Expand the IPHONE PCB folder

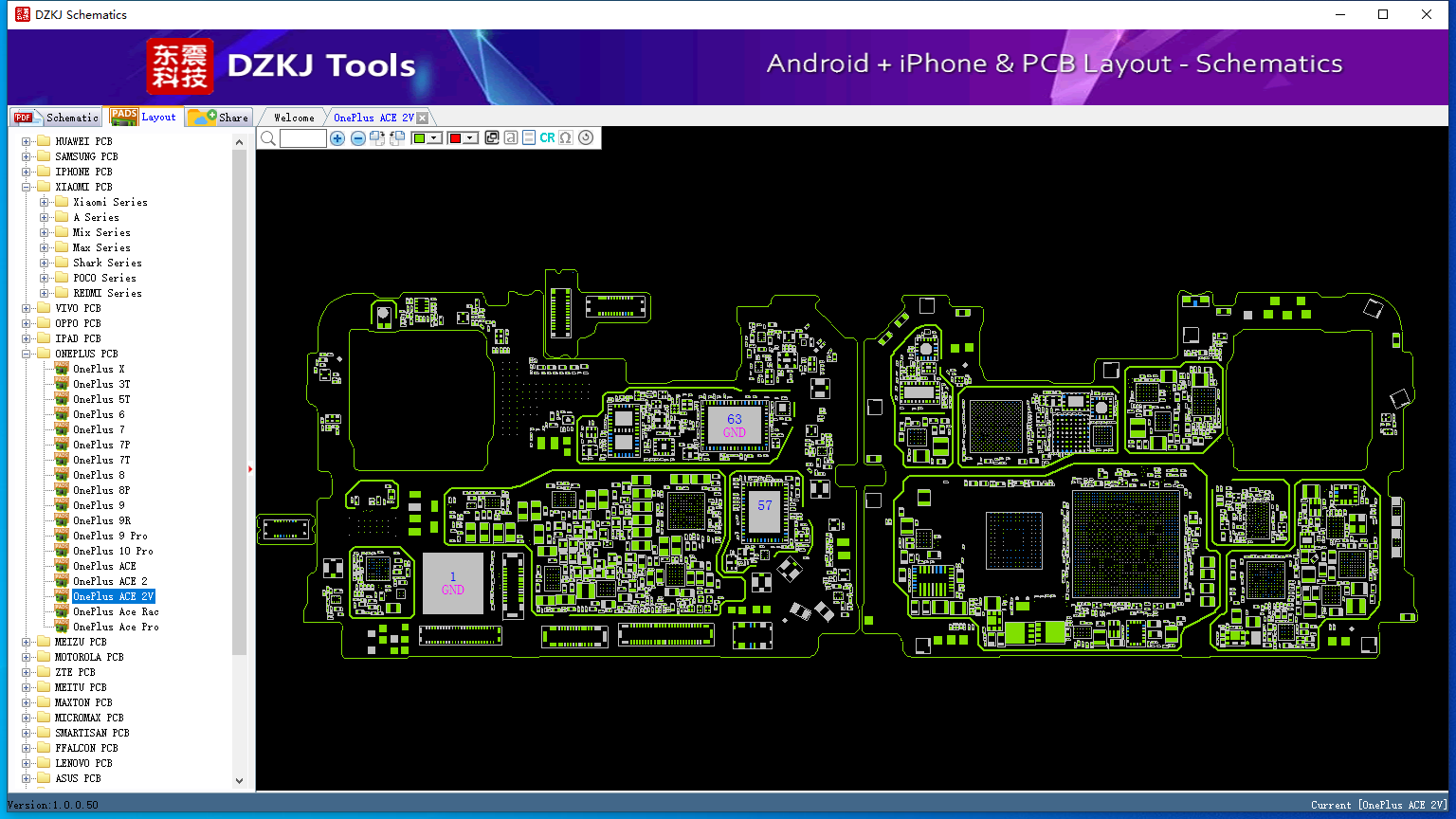(27, 172)
